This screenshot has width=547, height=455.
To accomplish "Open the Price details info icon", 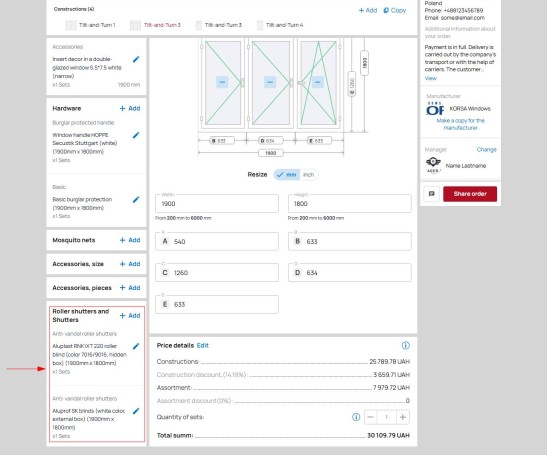I will tap(405, 345).
